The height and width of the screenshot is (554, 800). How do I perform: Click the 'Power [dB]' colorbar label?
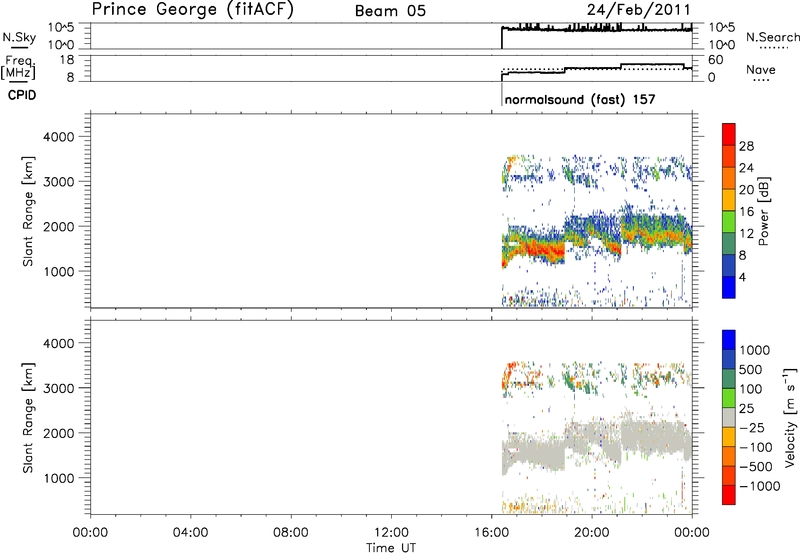click(x=763, y=211)
